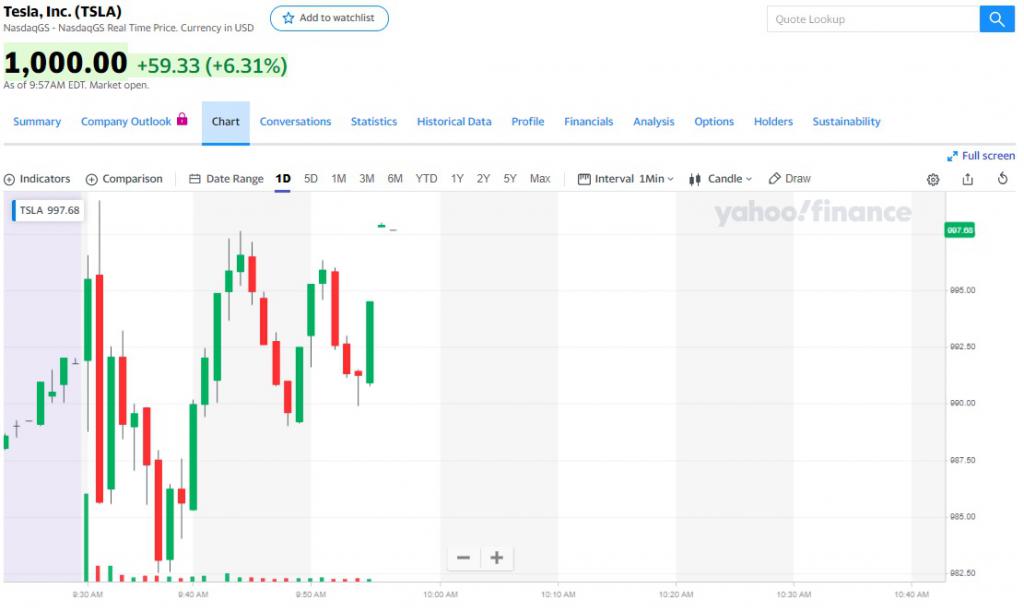Click the Draw pencil icon
This screenshot has height=612, width=1024.
click(775, 178)
